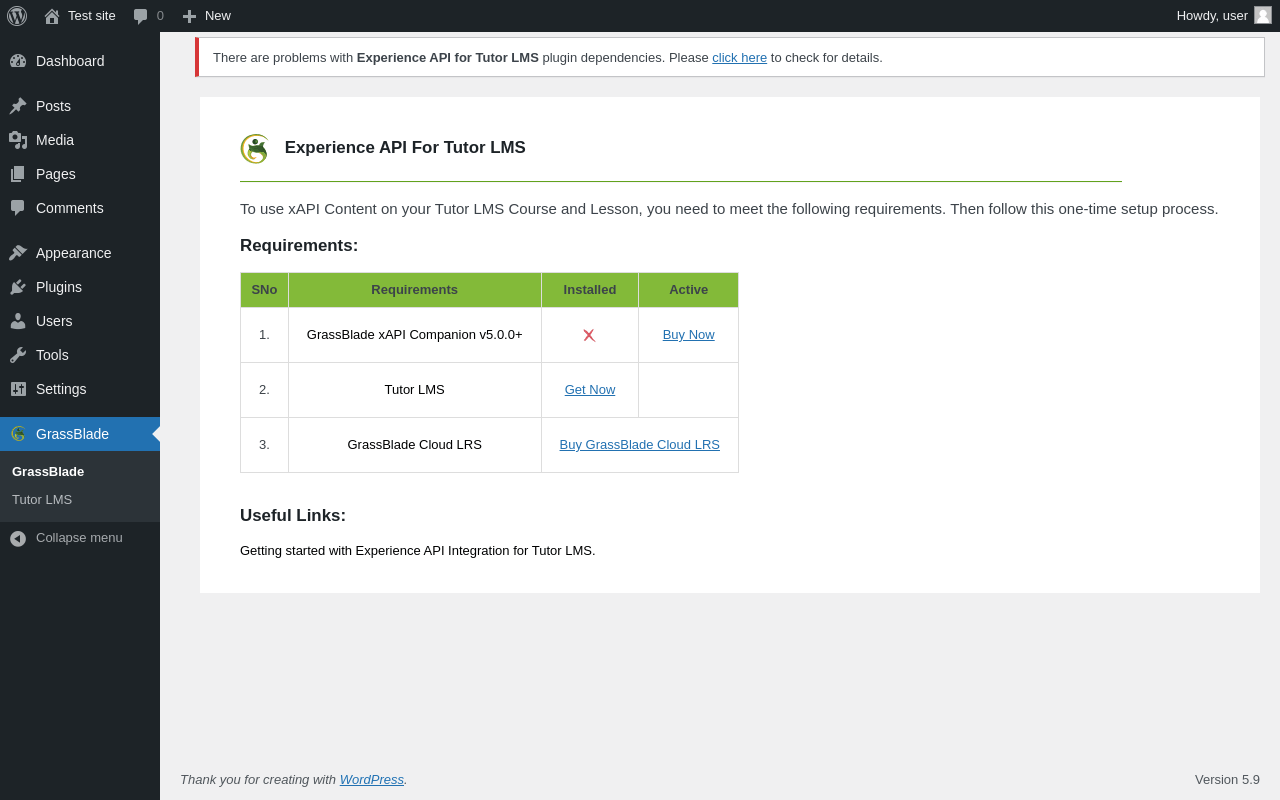Click the Comments speech bubble sidebar icon

click(18, 208)
